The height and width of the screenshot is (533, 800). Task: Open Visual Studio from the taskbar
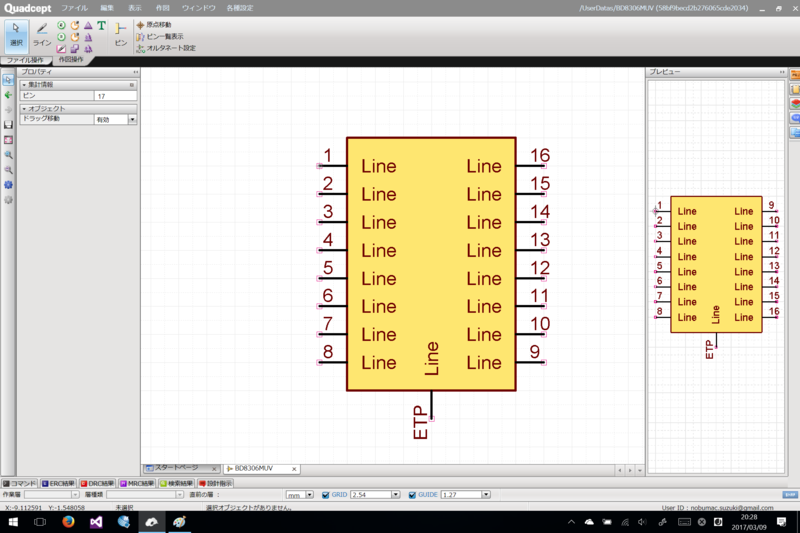tap(96, 522)
